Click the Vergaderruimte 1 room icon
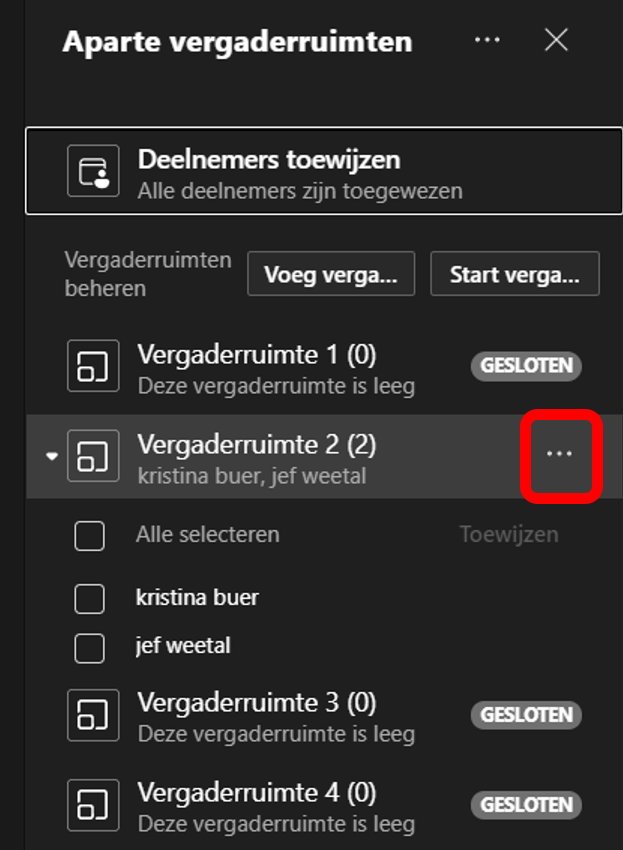This screenshot has width=623, height=850. pos(93,365)
